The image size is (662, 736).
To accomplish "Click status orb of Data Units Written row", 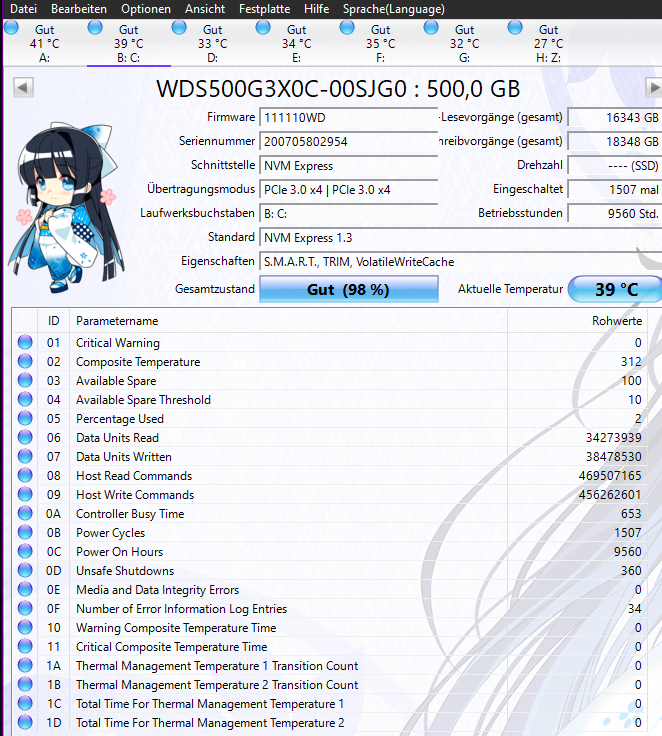I will 25,456.
